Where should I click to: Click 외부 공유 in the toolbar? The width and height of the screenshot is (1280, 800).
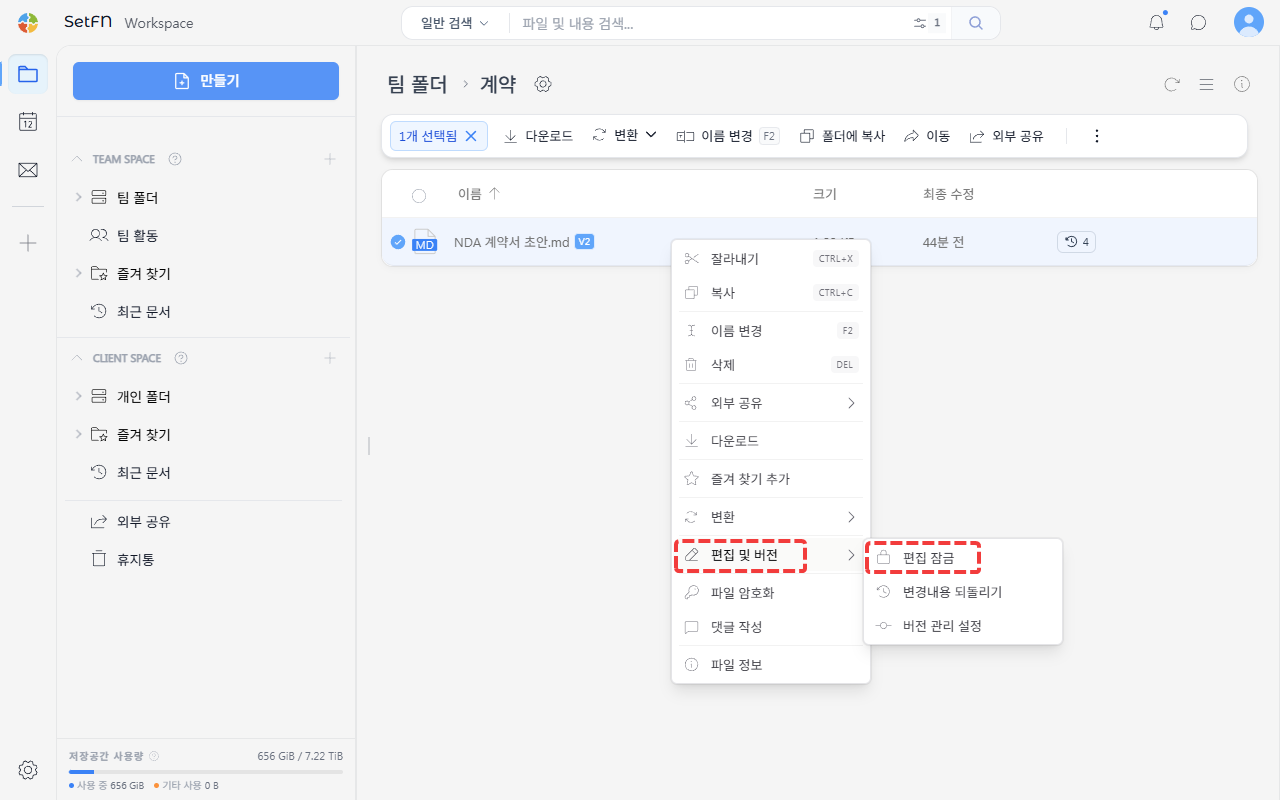[1007, 136]
